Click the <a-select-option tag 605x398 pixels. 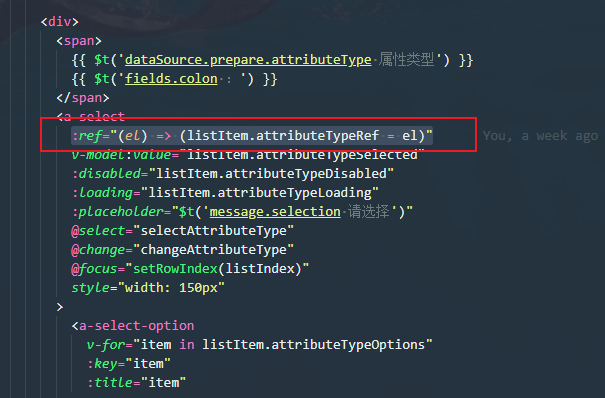tap(133, 326)
